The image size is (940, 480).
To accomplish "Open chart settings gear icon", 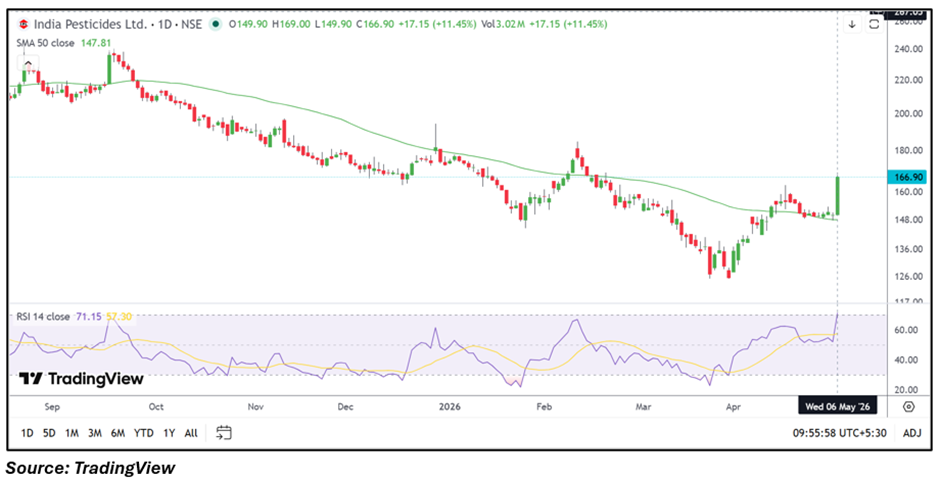I will pos(908,407).
